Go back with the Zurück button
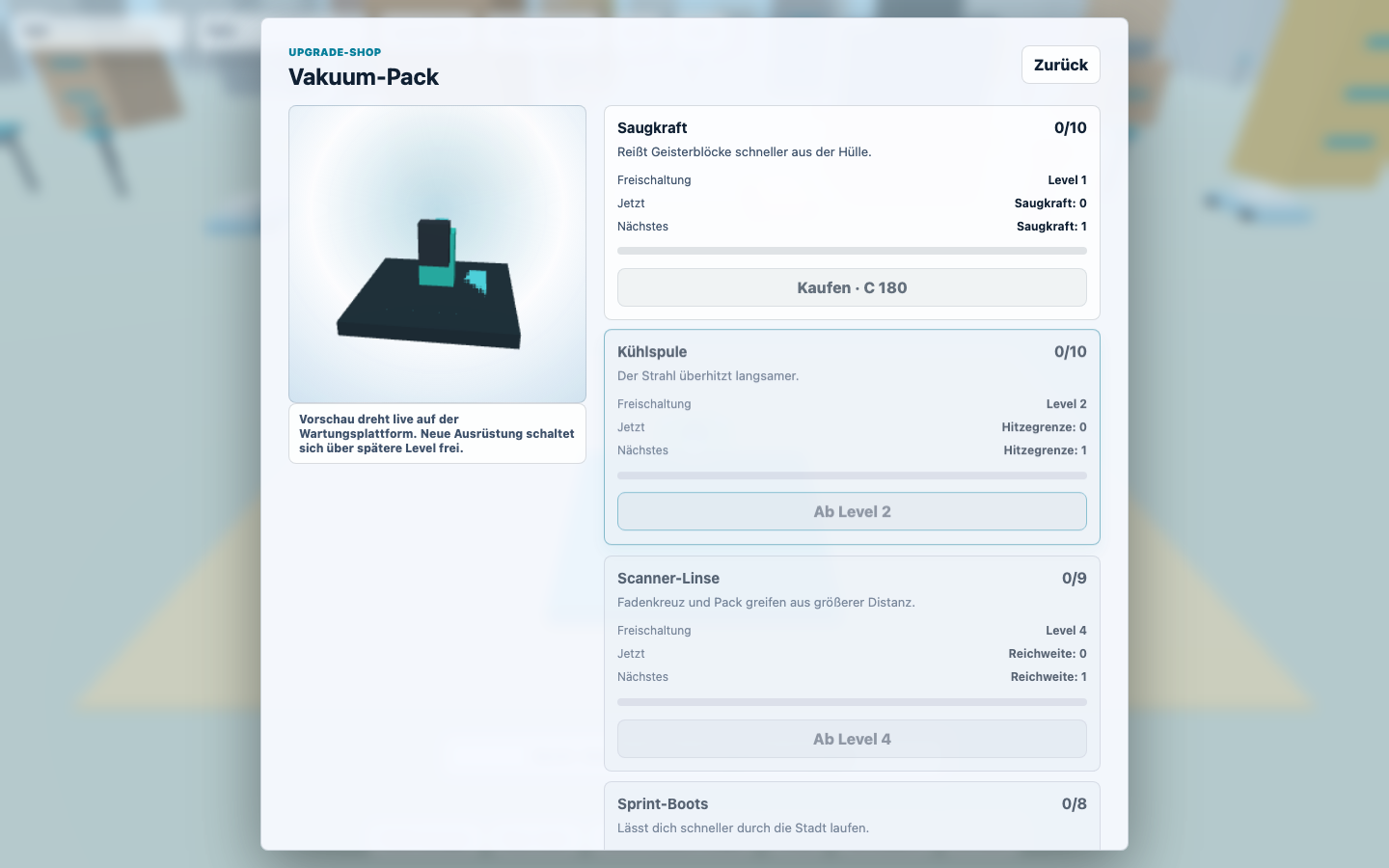 (1061, 65)
